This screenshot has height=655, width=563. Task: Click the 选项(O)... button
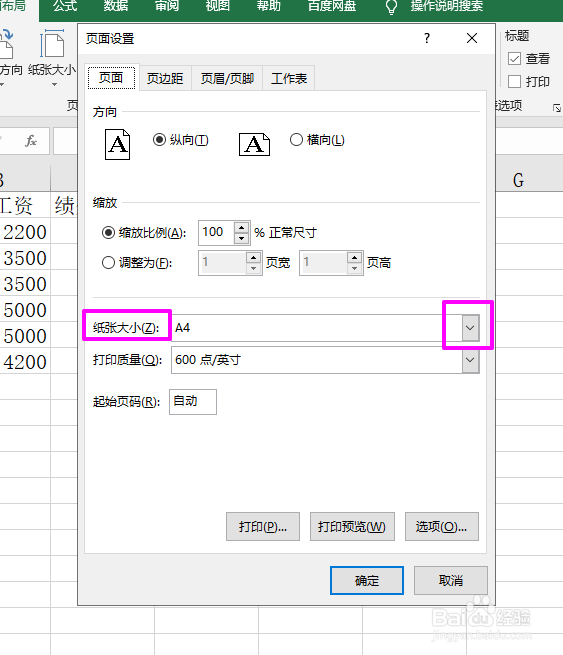click(441, 527)
